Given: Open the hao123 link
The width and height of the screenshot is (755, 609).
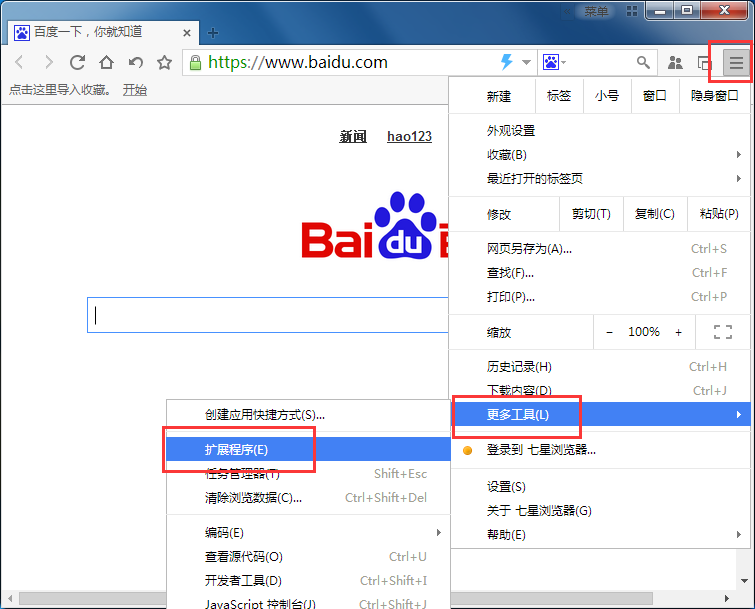Looking at the screenshot, I should [x=409, y=137].
